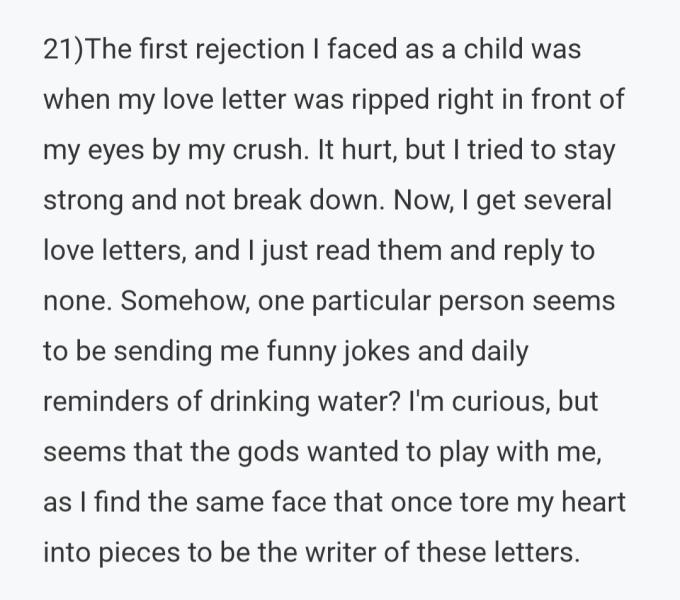Click the word "pieces" in last line

coord(139,553)
